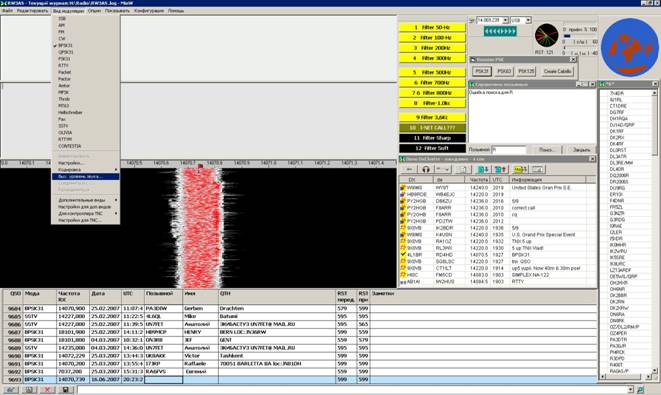Click the teal tuning arrows indicator
Viewport: 661px width, 395px height.
[x=500, y=31]
